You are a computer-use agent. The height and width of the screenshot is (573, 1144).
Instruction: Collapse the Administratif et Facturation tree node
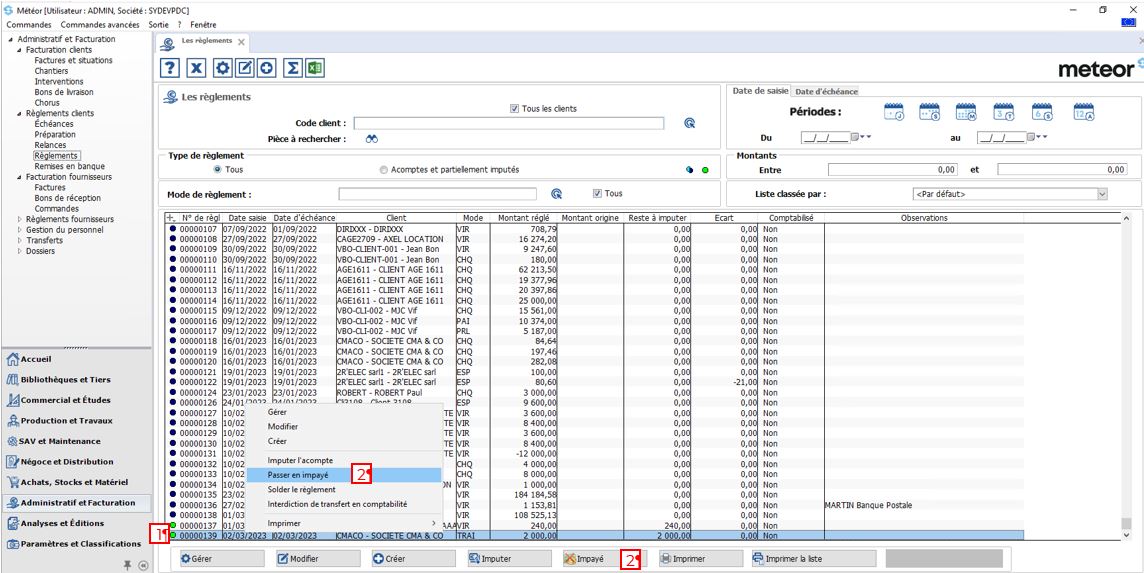[x=12, y=39]
